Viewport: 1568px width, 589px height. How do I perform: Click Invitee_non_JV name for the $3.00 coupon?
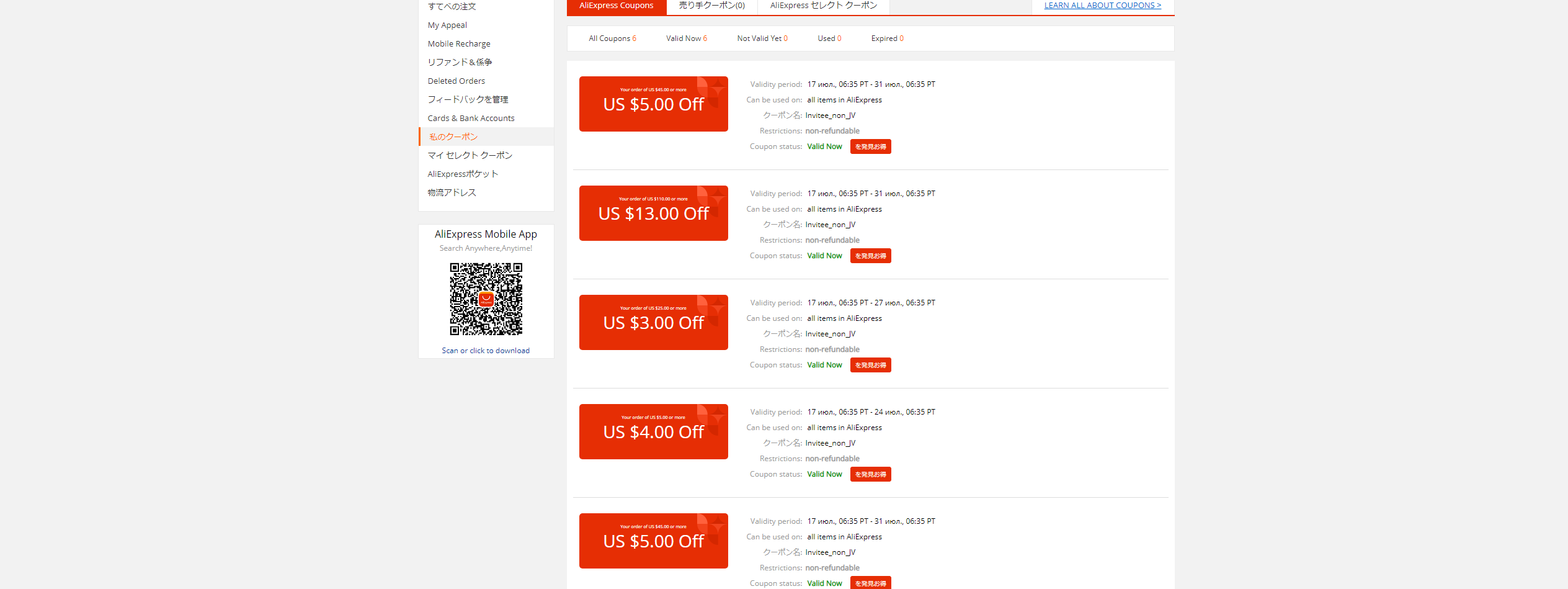[831, 334]
